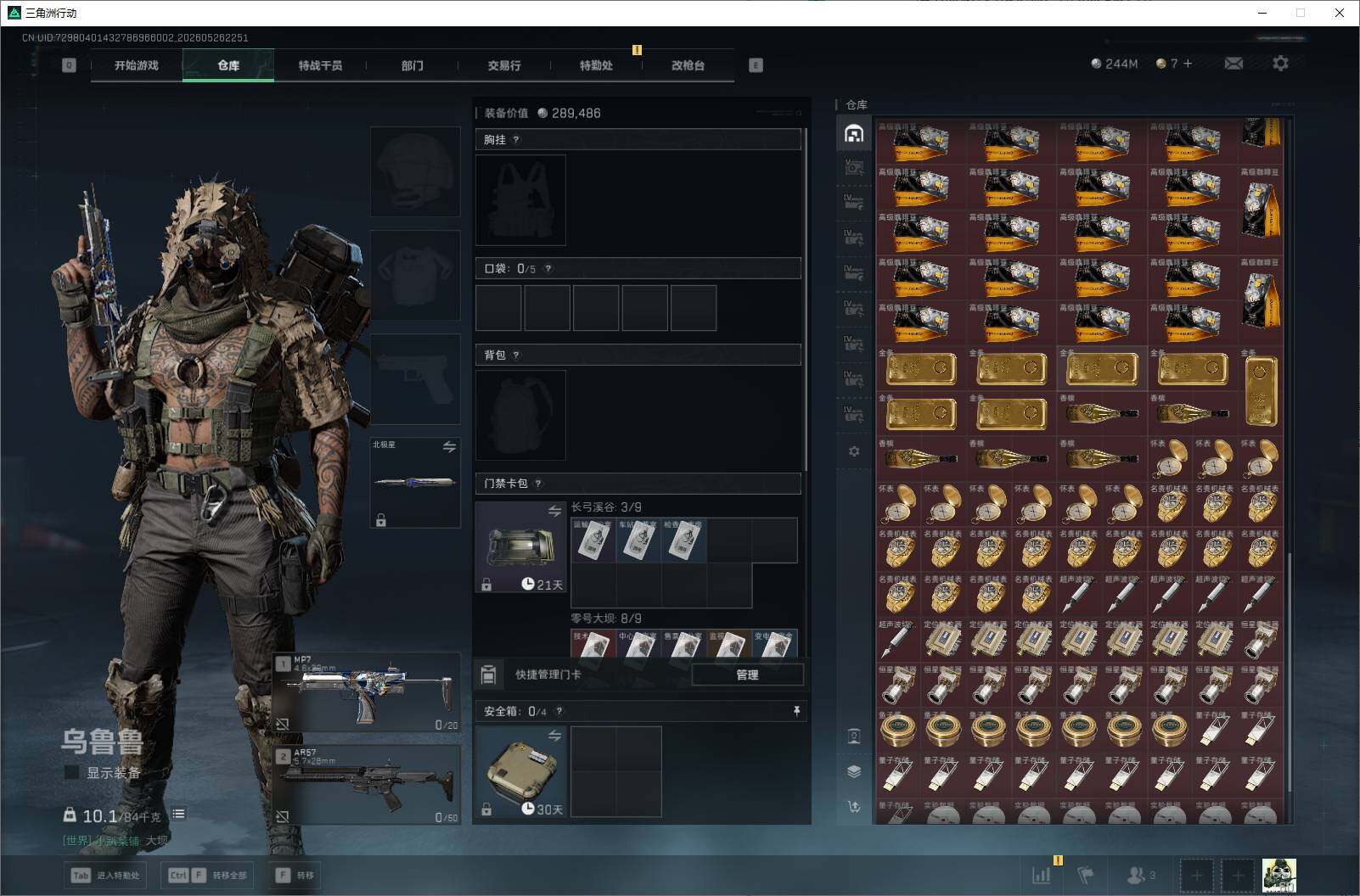Screen dimensions: 1360x896
Task: Click the main warehouse home icon
Action: coord(854,133)
